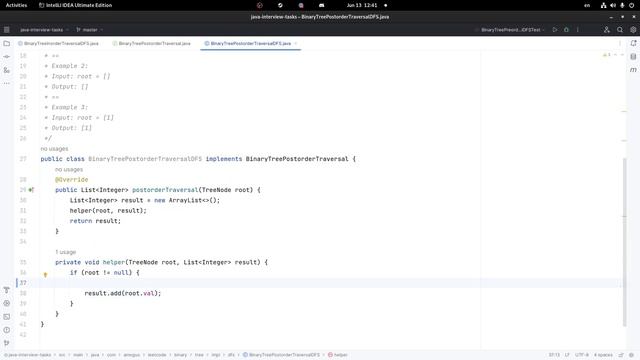Open the Services tool window
The width and height of the screenshot is (640, 360).
(x=7, y=303)
